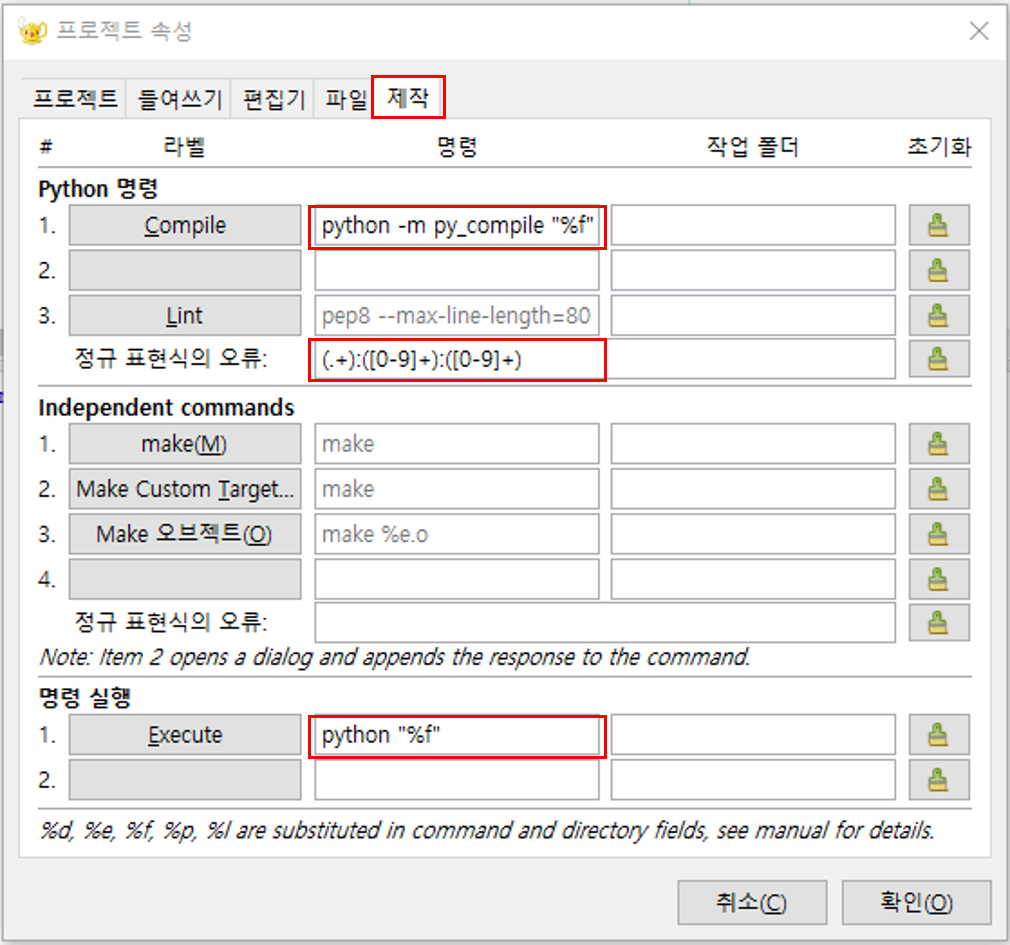Viewport: 1010px width, 945px height.
Task: Reset Independent commands row 4
Action: 939,579
